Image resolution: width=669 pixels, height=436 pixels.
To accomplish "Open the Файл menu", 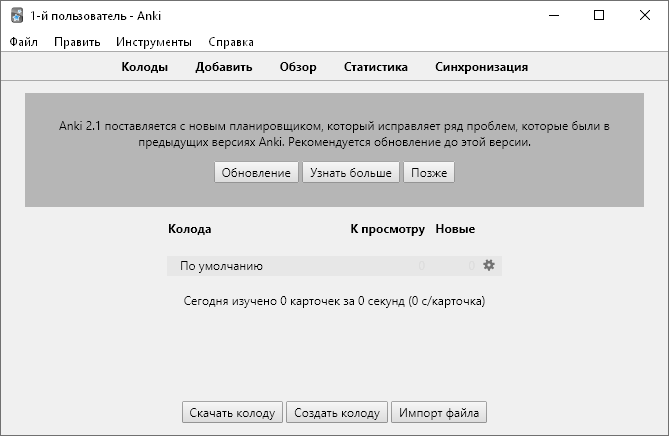I will [x=24, y=42].
